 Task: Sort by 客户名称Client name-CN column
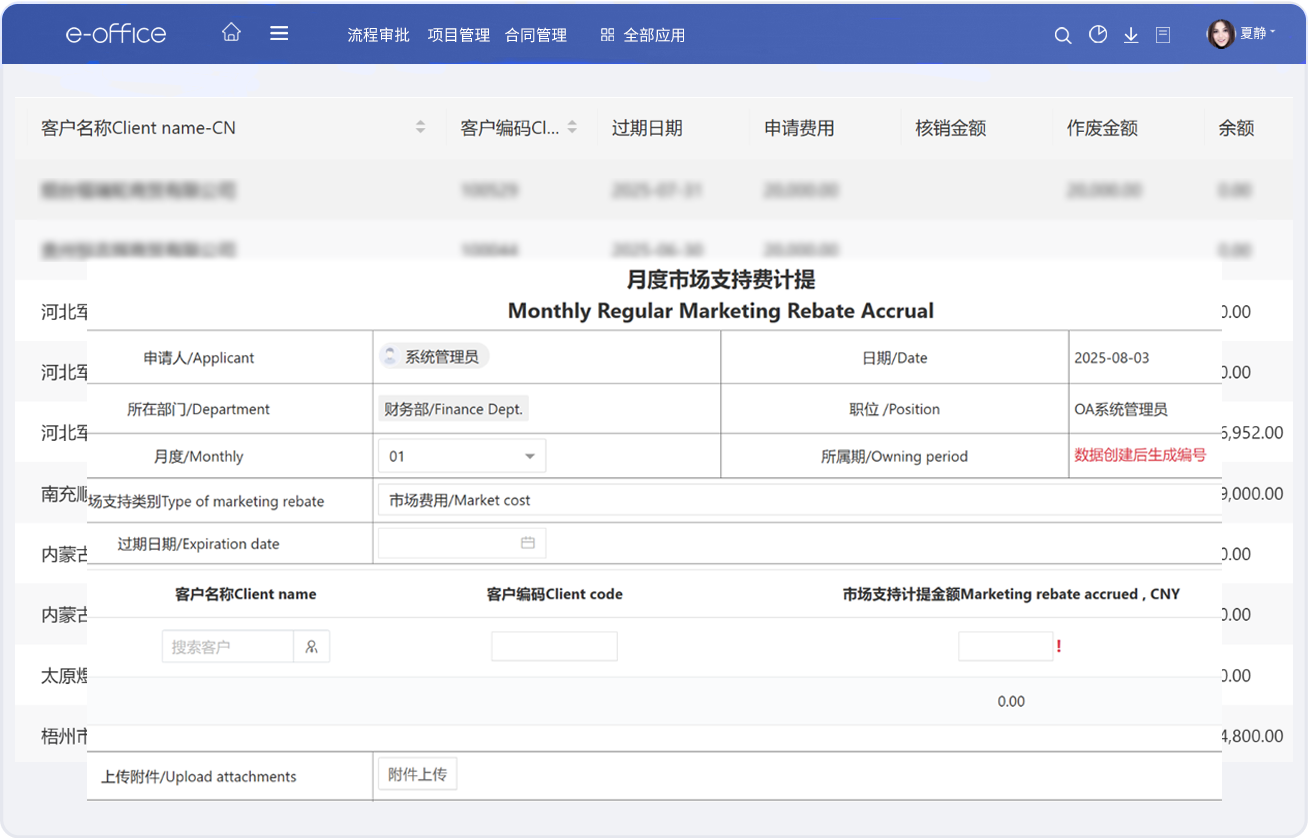420,127
